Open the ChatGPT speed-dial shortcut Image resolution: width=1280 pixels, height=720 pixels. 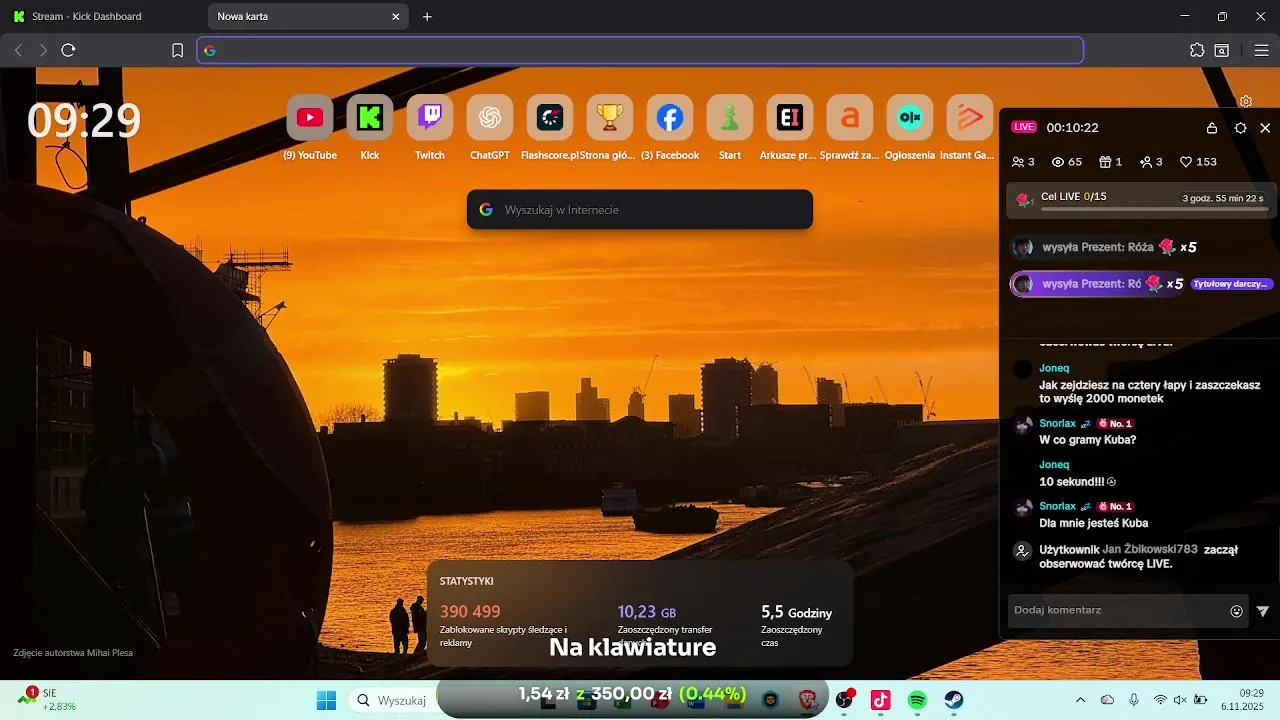(x=490, y=118)
